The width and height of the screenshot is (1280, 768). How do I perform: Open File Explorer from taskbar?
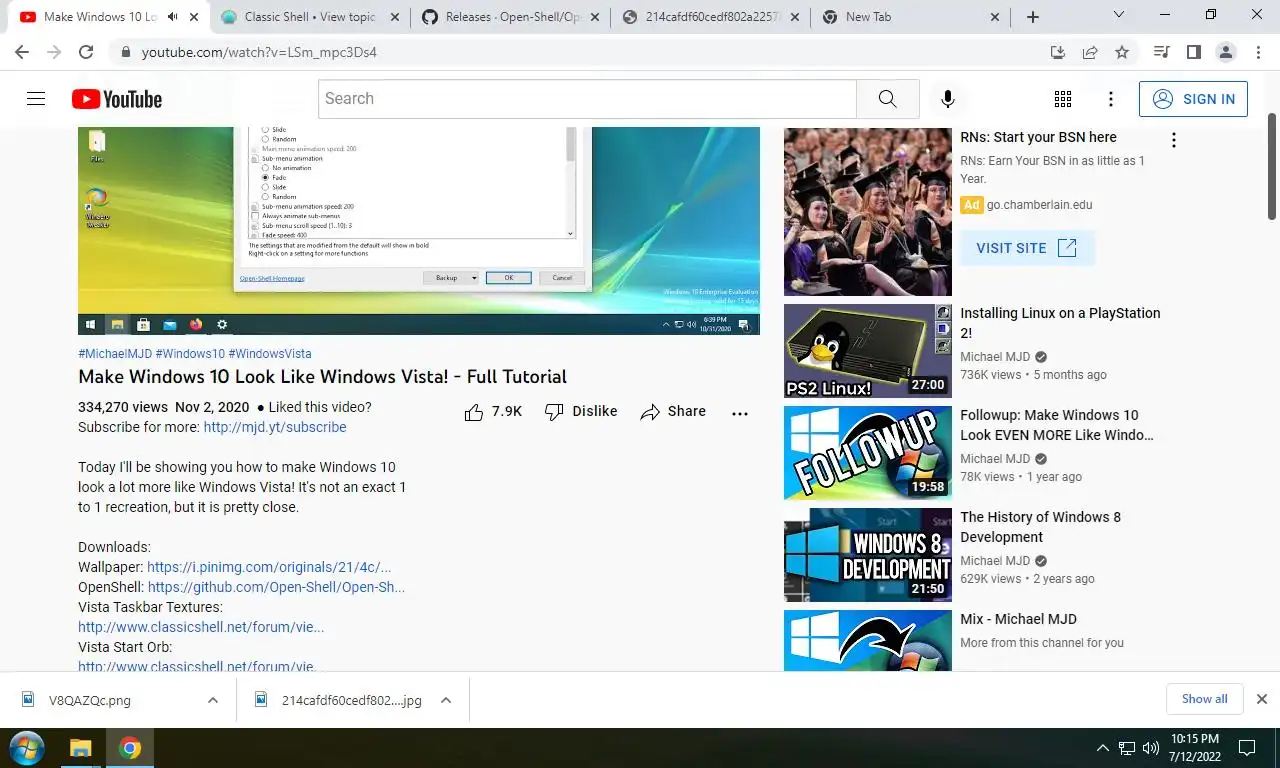[x=80, y=748]
